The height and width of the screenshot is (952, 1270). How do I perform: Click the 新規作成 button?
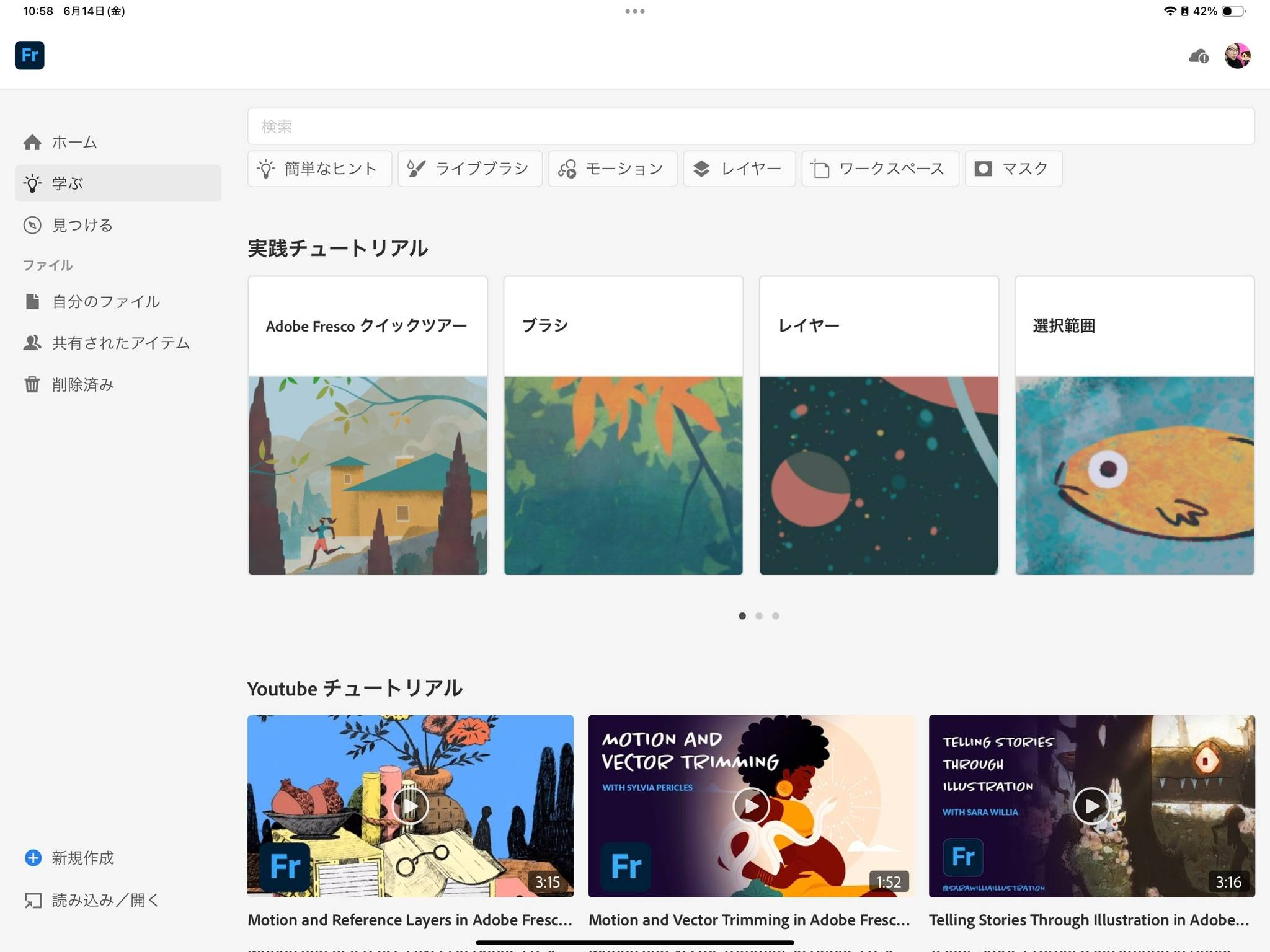coord(69,858)
